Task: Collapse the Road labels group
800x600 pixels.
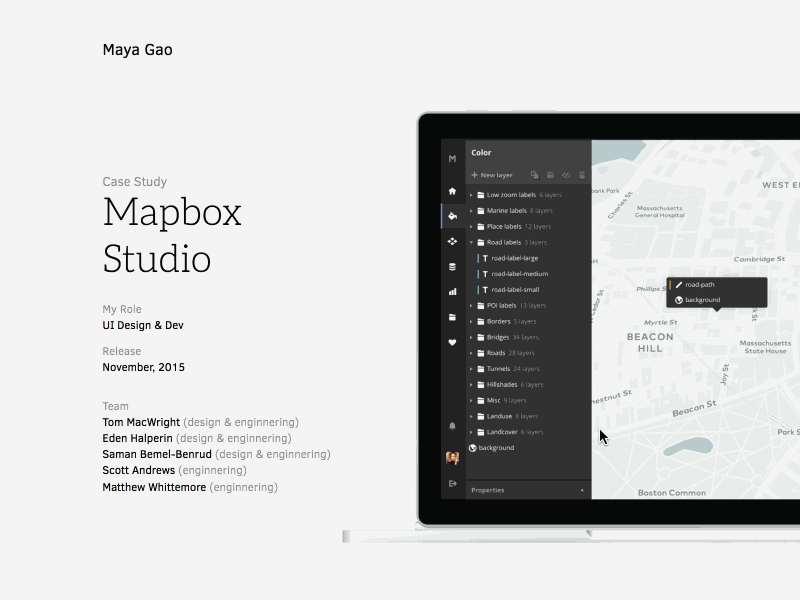Action: 473,242
